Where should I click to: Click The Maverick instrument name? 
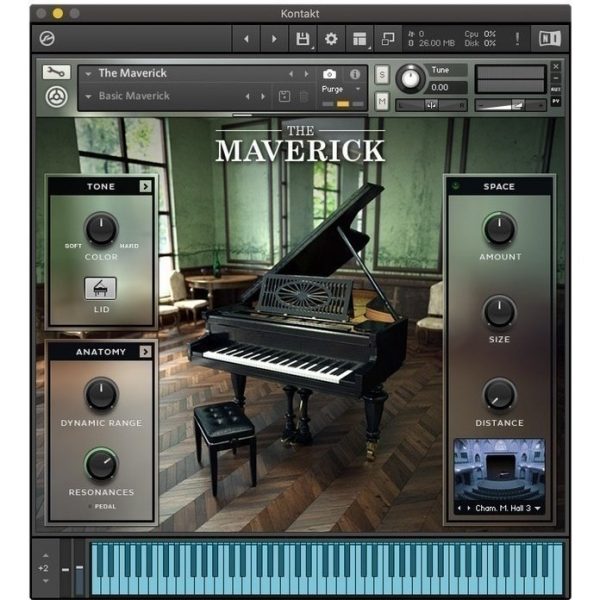132,73
